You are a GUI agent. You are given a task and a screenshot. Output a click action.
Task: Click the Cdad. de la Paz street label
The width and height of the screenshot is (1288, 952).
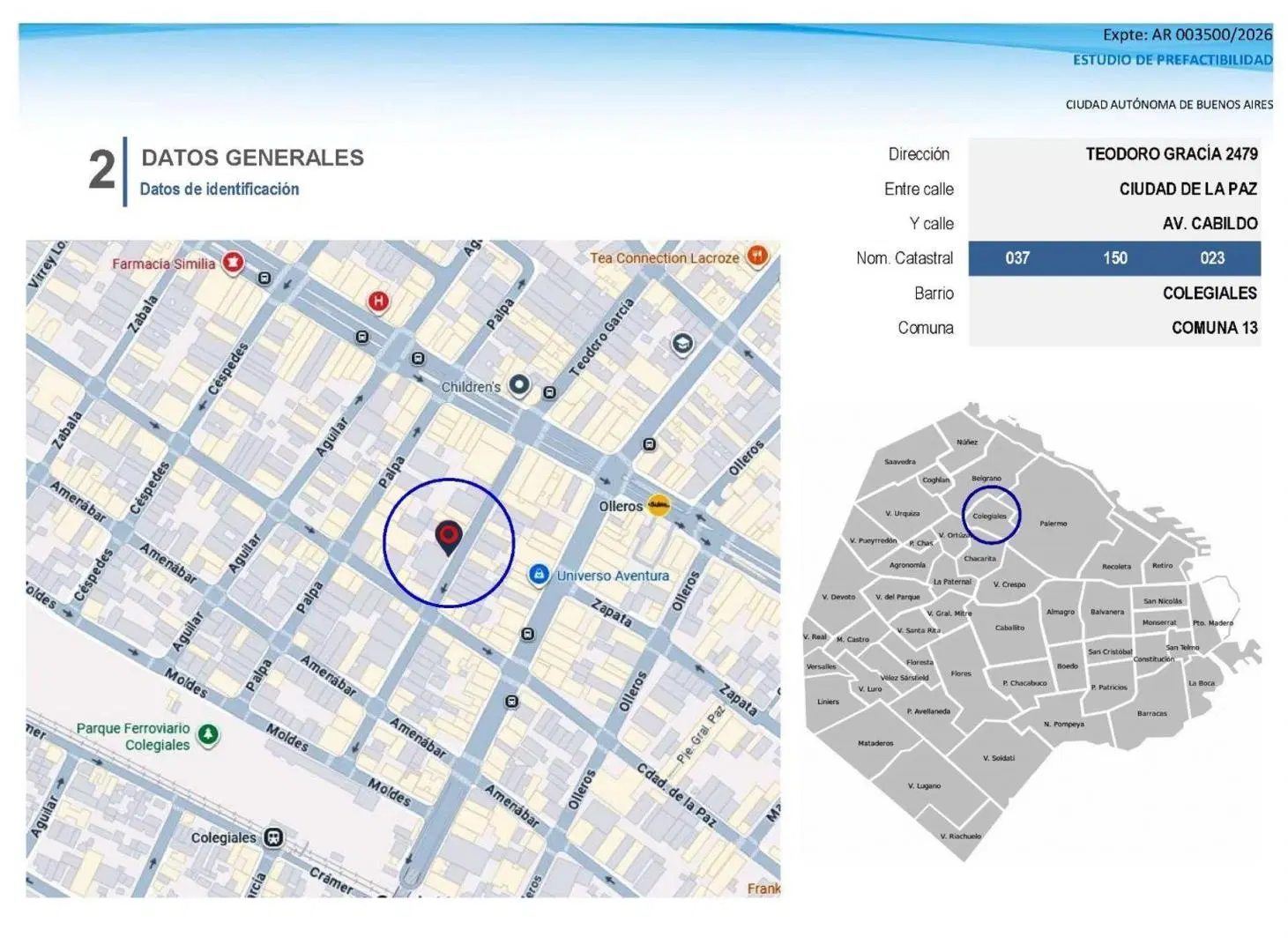pos(677,795)
